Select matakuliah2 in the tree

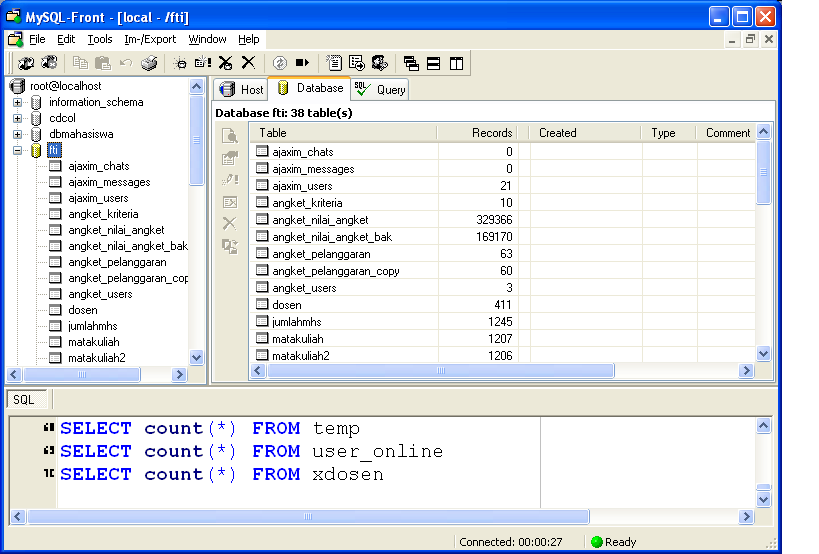tap(97, 358)
